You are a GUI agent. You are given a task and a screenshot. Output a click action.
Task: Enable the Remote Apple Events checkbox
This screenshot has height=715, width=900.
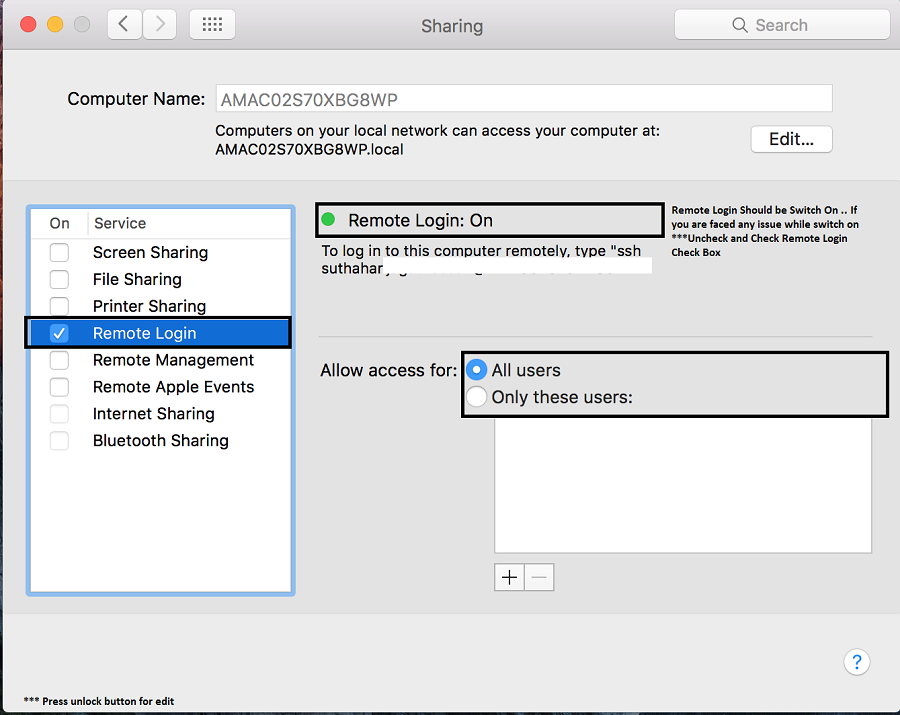pyautogui.click(x=59, y=387)
